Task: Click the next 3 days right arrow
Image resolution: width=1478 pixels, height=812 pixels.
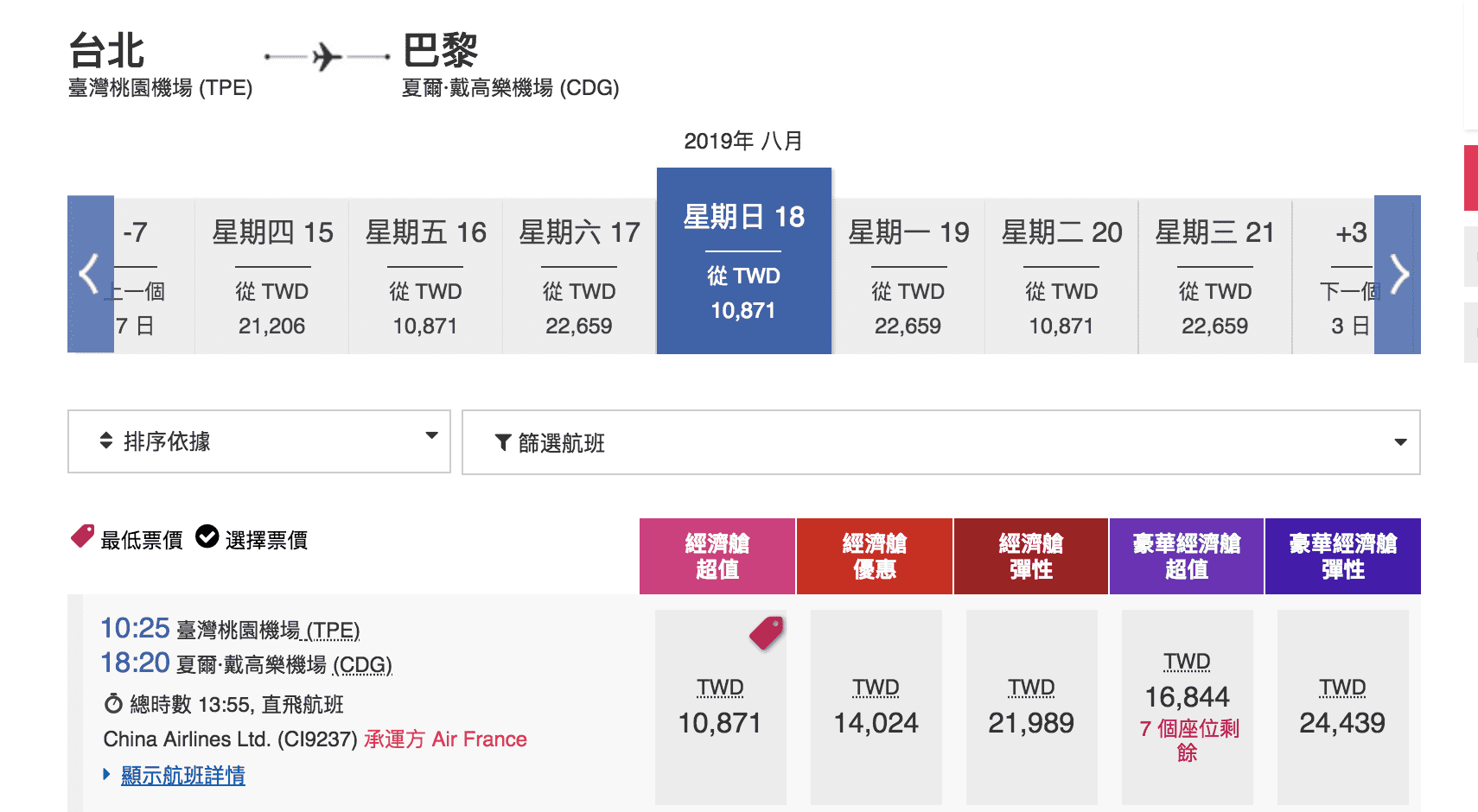Action: [x=1398, y=275]
